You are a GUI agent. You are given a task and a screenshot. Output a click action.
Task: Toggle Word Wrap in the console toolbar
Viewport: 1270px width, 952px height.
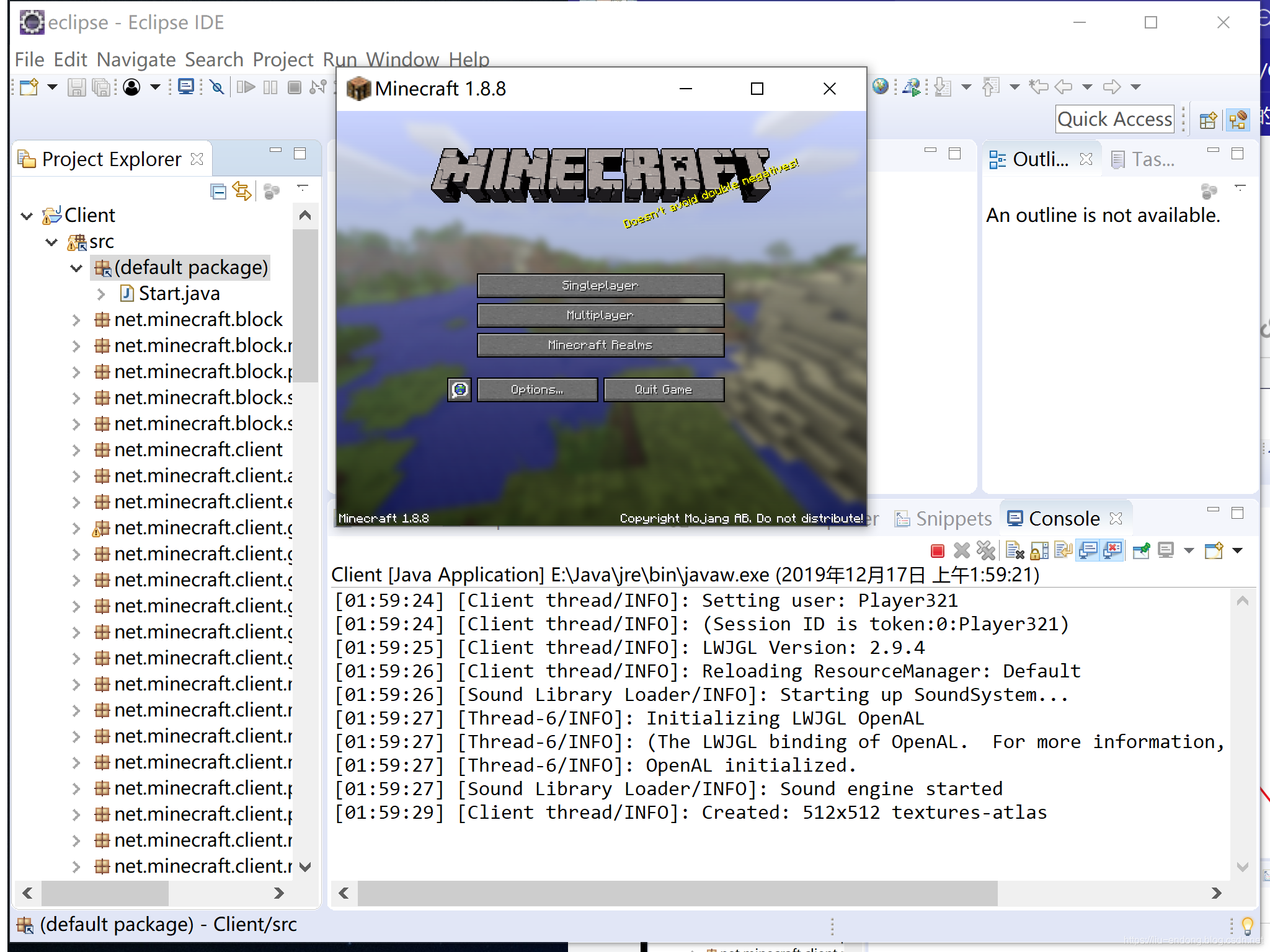click(x=1063, y=550)
